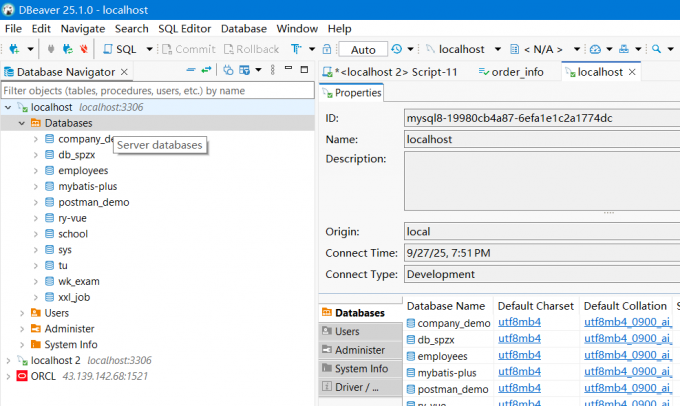Click the red Disconnect icon in toolbar
This screenshot has height=406, width=680.
(84, 49)
